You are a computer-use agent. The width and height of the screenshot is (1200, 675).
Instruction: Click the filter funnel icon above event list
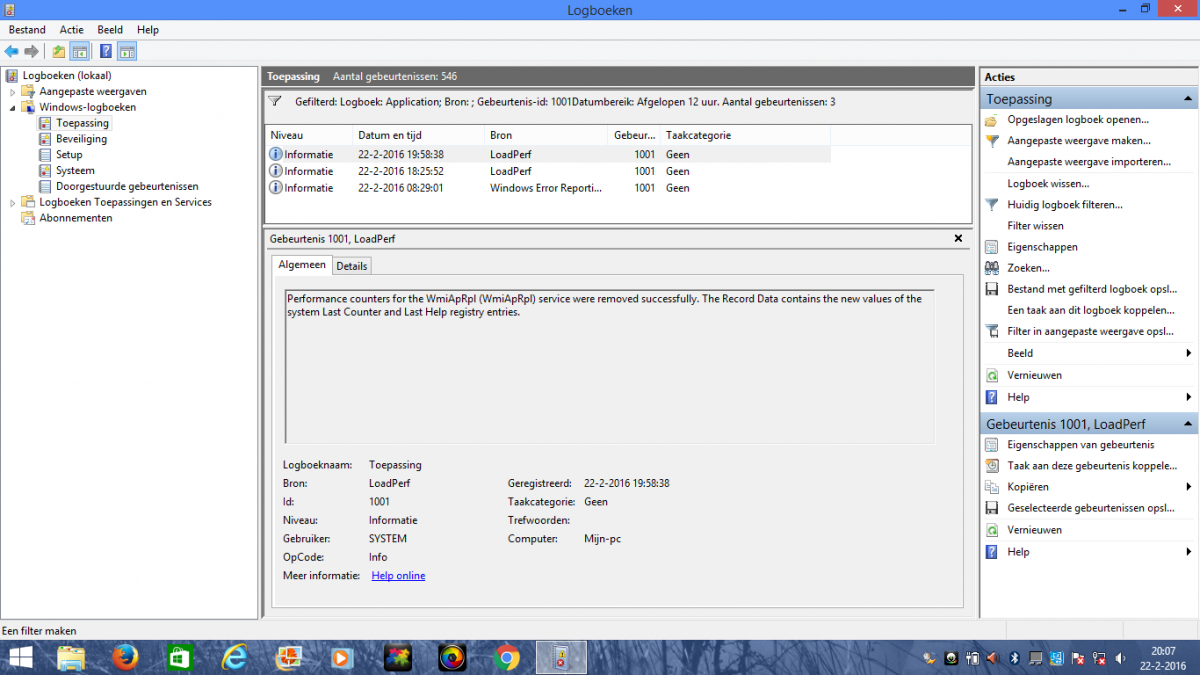[x=275, y=102]
